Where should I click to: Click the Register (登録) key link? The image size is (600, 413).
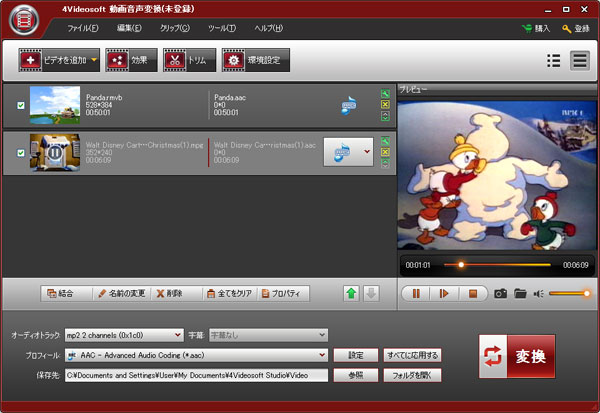point(576,29)
